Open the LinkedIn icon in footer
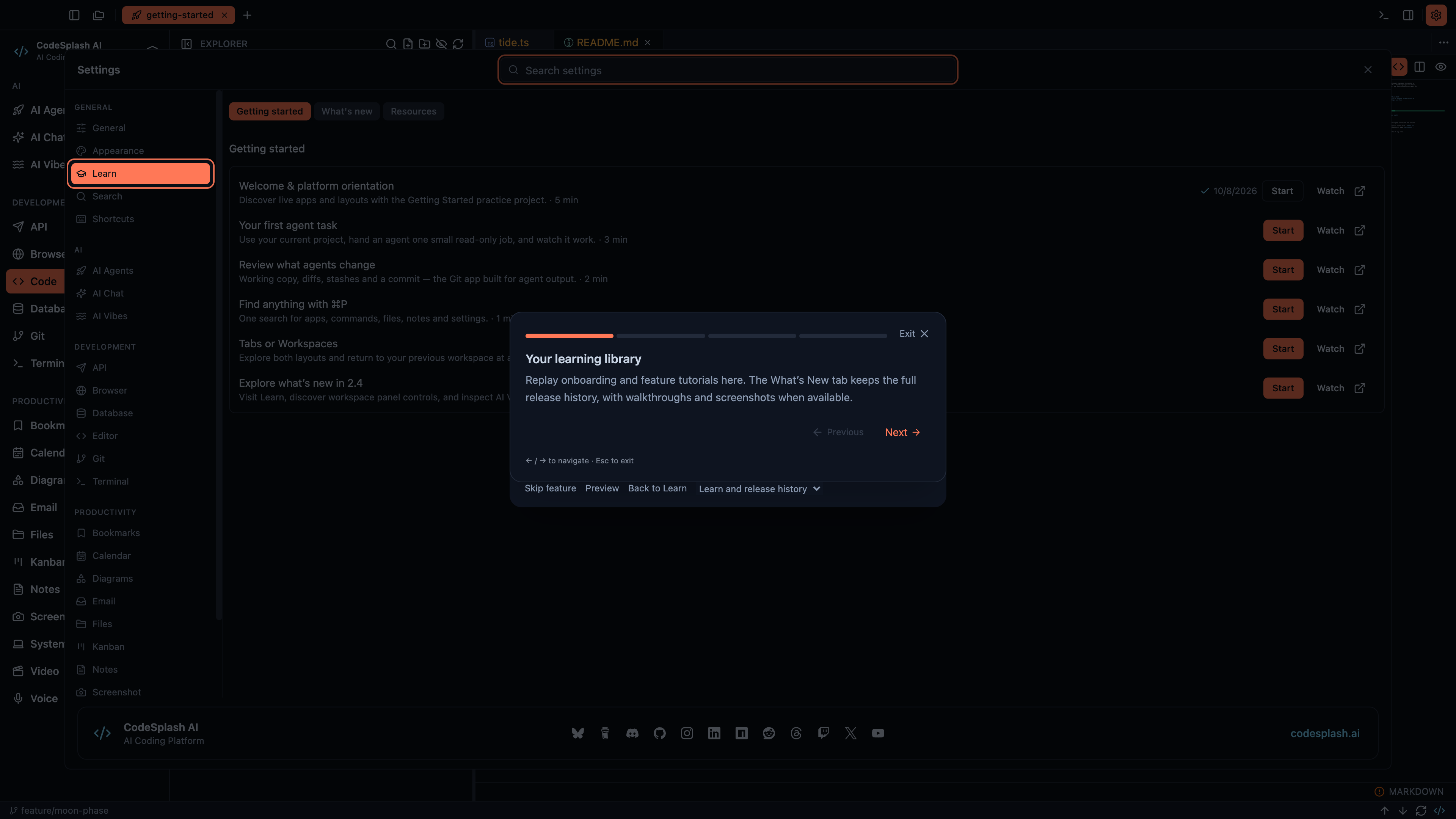Screen dimensions: 1456x819 (714, 733)
